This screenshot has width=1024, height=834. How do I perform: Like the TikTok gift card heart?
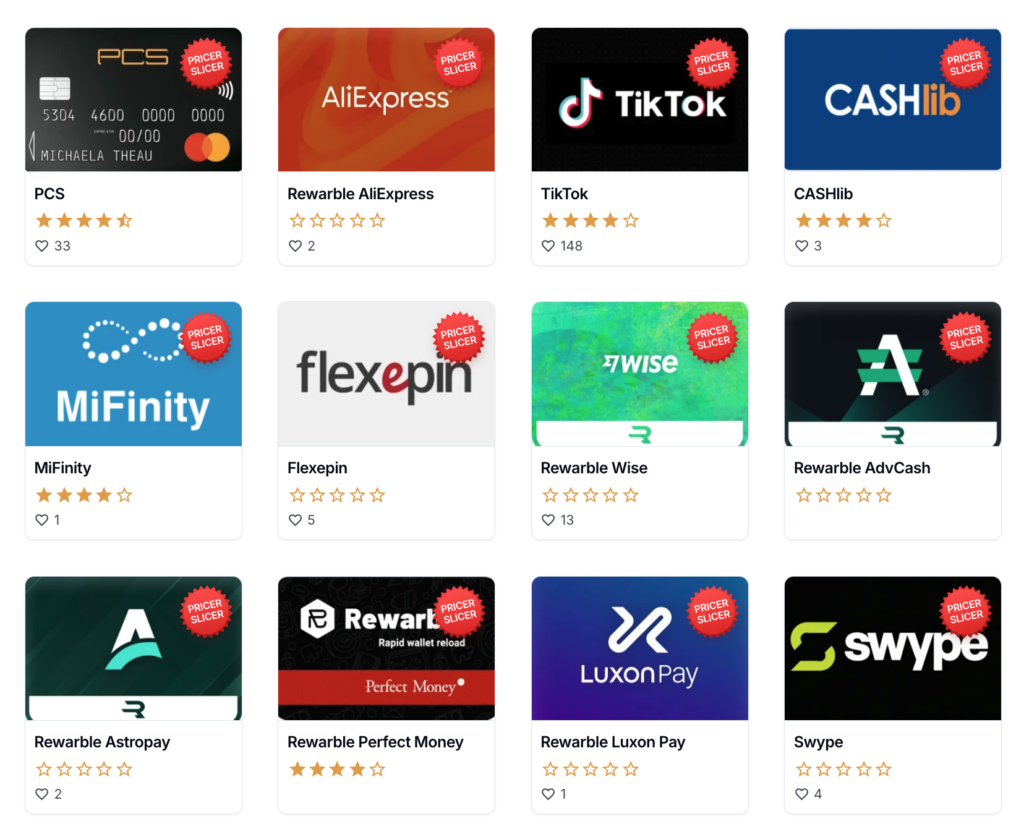[x=549, y=246]
